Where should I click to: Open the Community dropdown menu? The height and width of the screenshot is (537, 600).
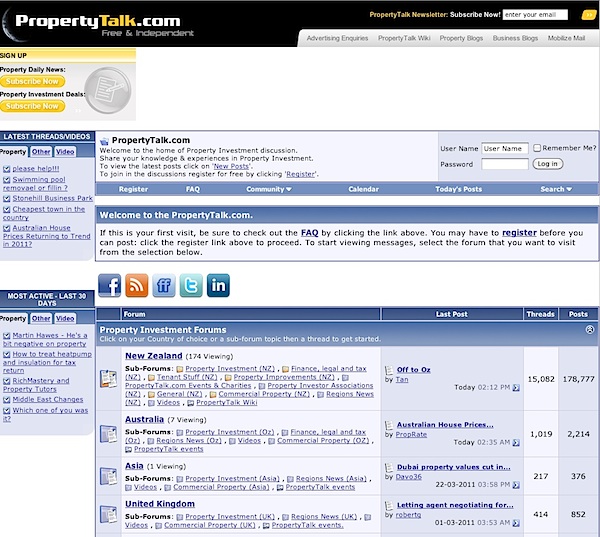coord(269,189)
